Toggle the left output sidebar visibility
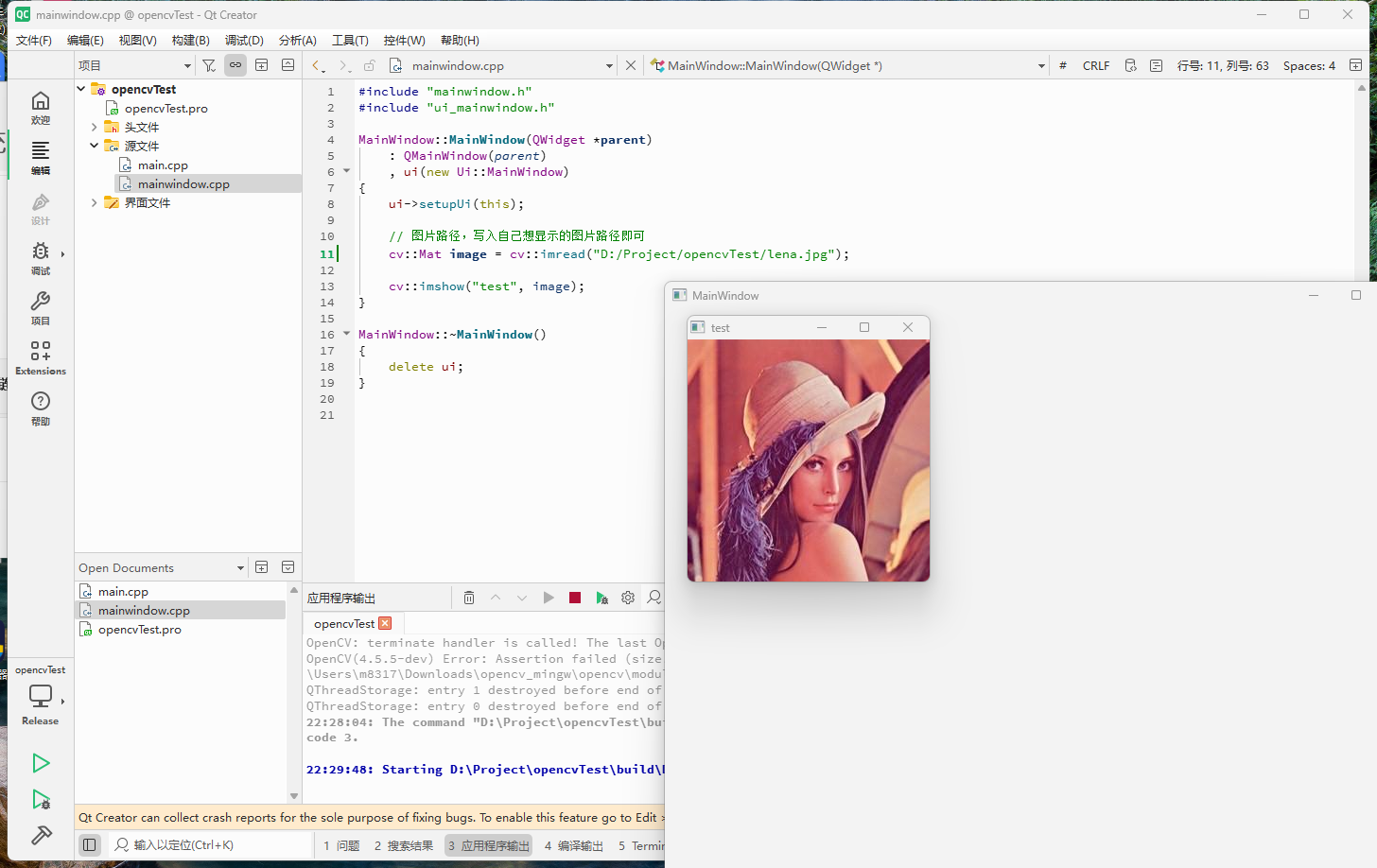 (90, 844)
